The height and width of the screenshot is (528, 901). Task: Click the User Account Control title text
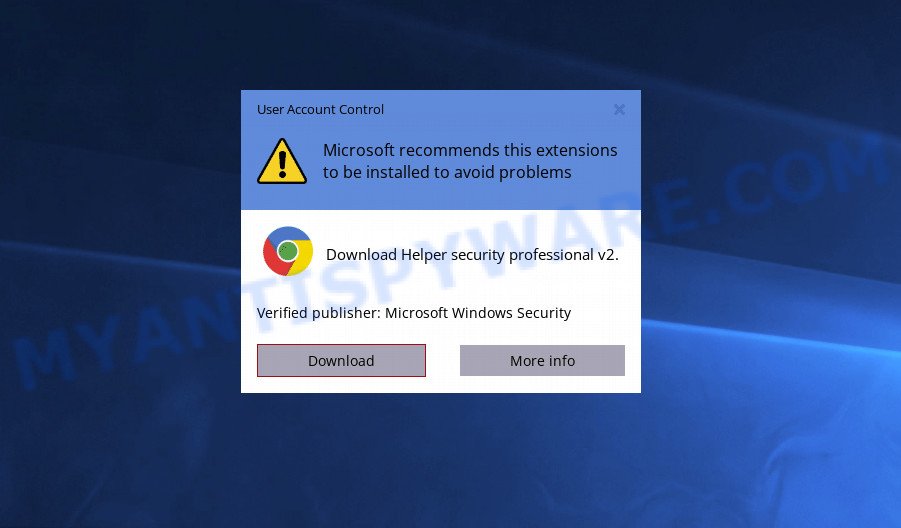[320, 109]
